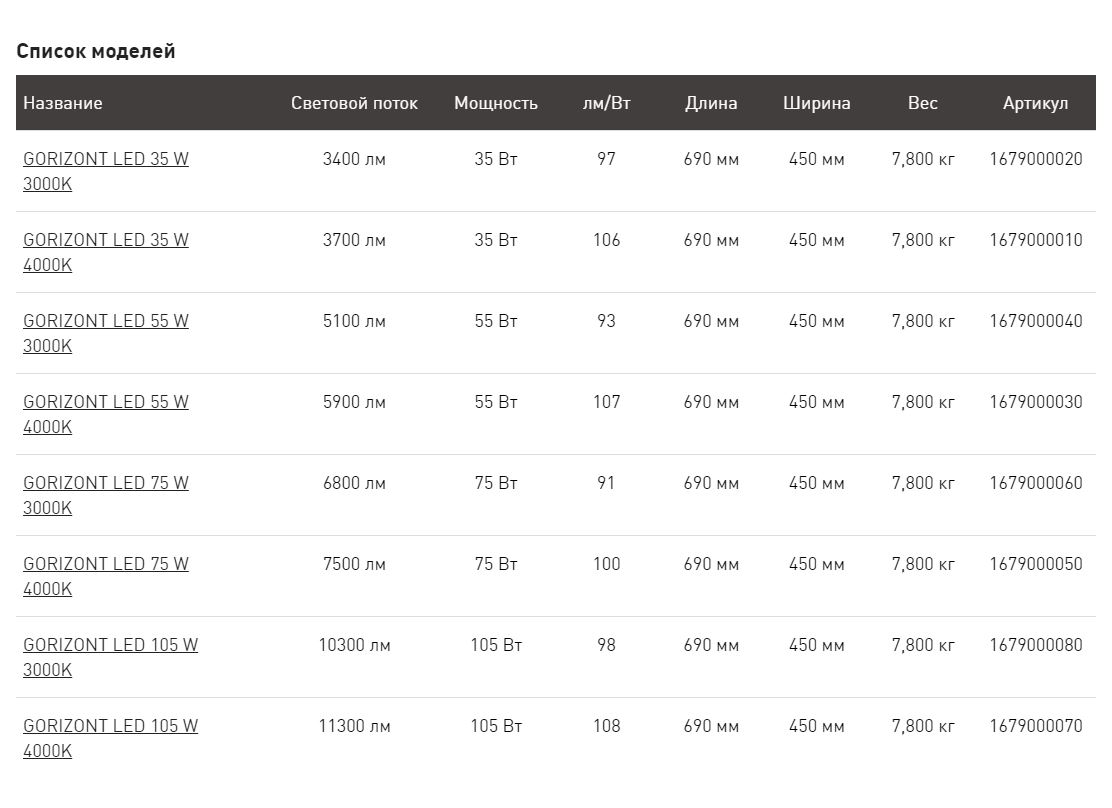The width and height of the screenshot is (1112, 808).
Task: Click the Вес column header
Action: pos(923,103)
